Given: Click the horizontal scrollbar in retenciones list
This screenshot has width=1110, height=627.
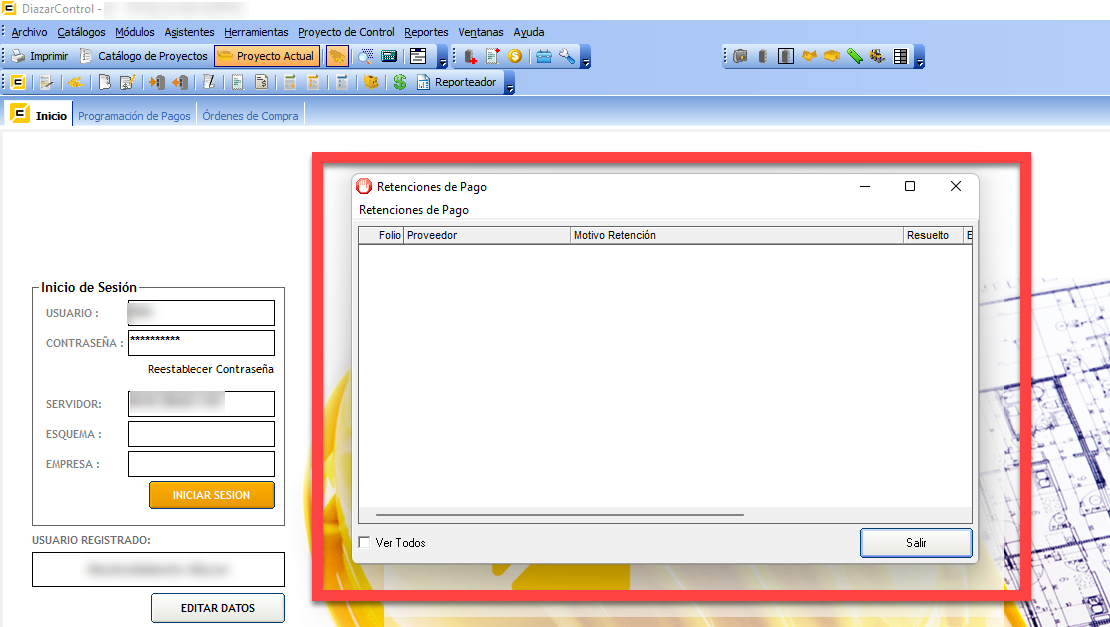Looking at the screenshot, I should coord(560,515).
